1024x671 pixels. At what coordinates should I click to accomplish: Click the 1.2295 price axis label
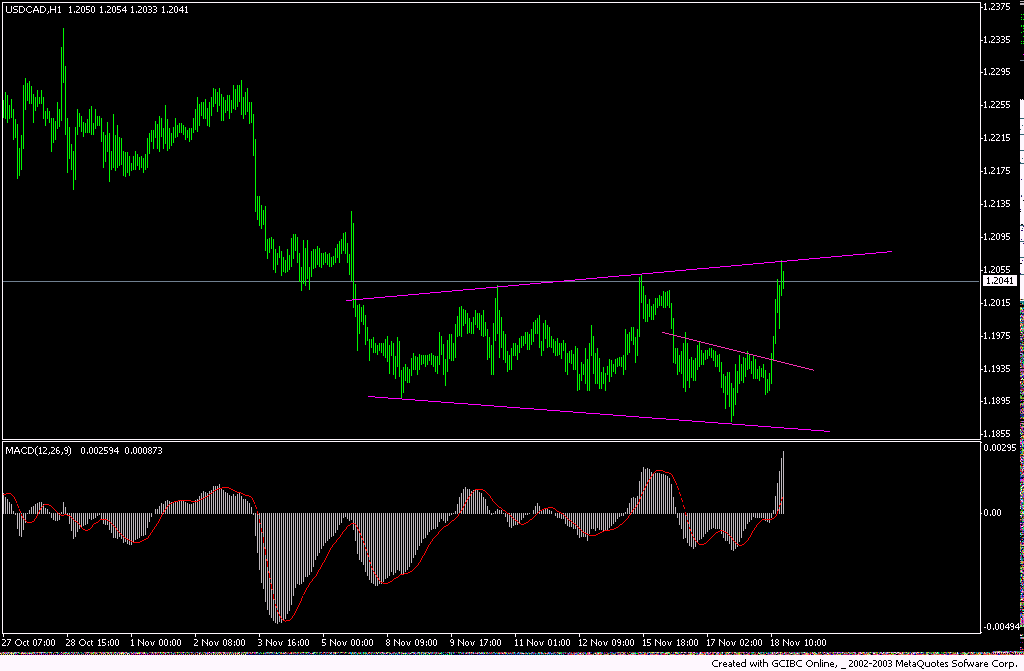pyautogui.click(x=996, y=72)
